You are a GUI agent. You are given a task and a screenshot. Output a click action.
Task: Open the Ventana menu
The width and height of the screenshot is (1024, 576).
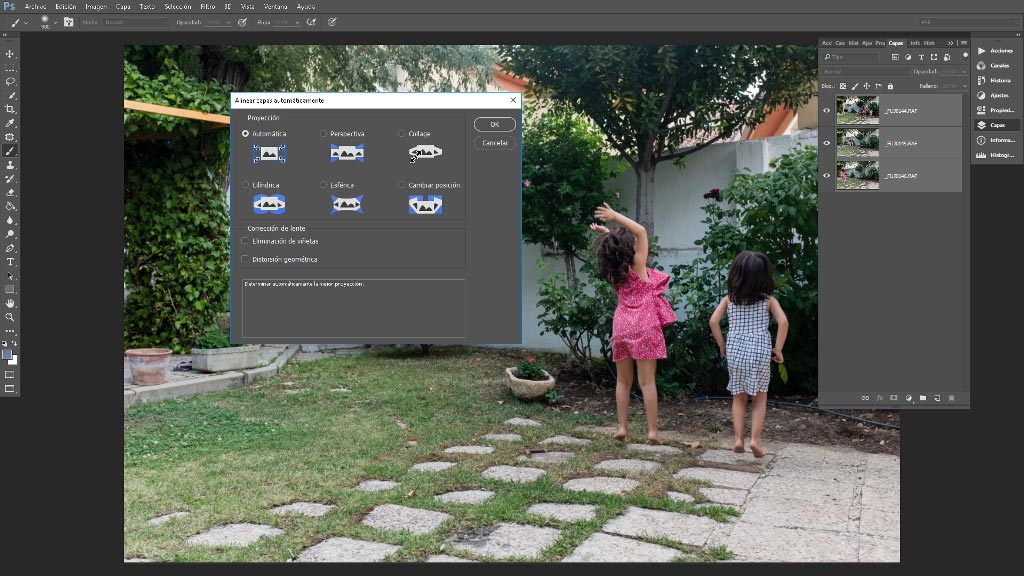(x=276, y=7)
